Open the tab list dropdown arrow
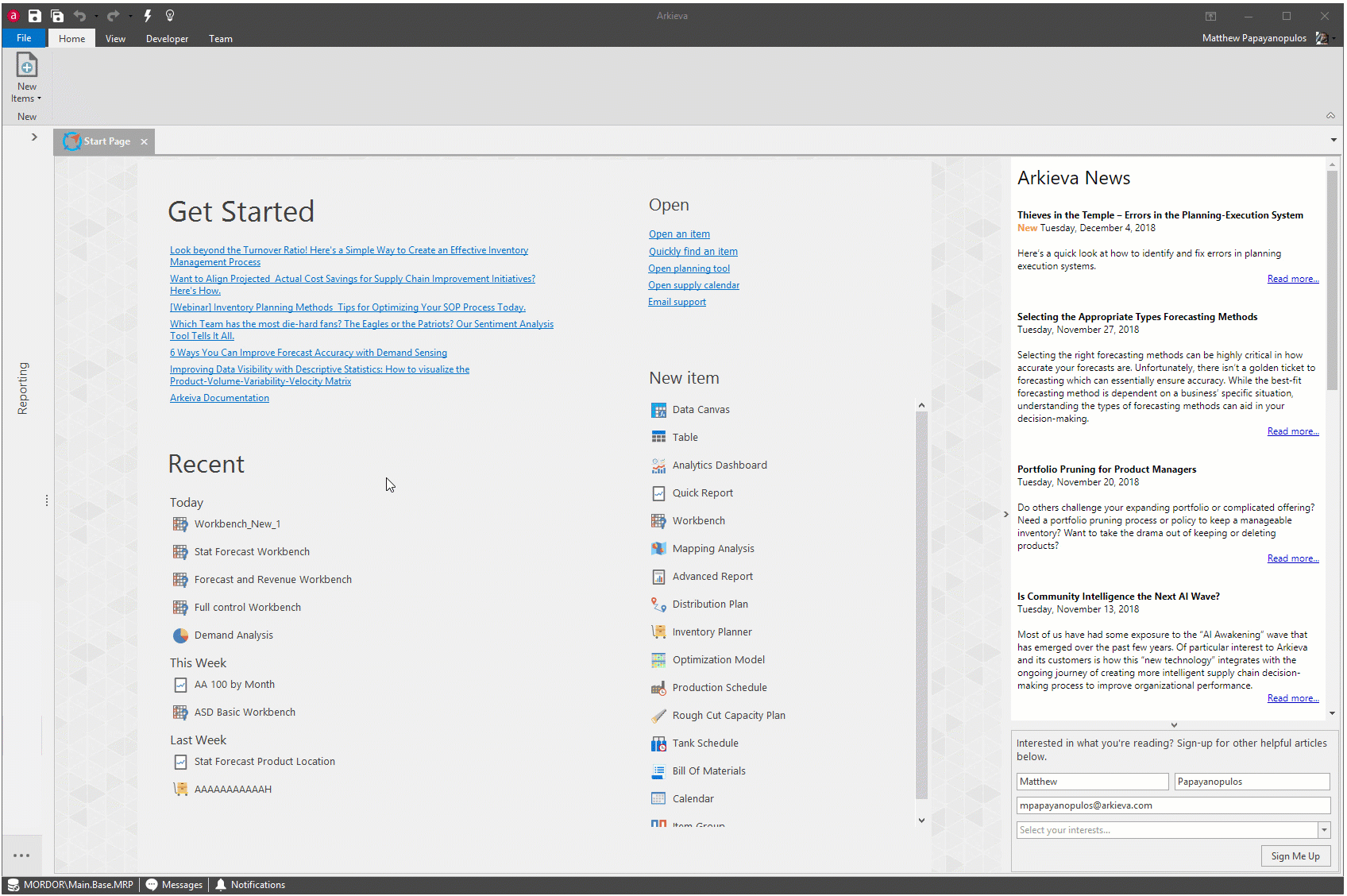 [1333, 141]
